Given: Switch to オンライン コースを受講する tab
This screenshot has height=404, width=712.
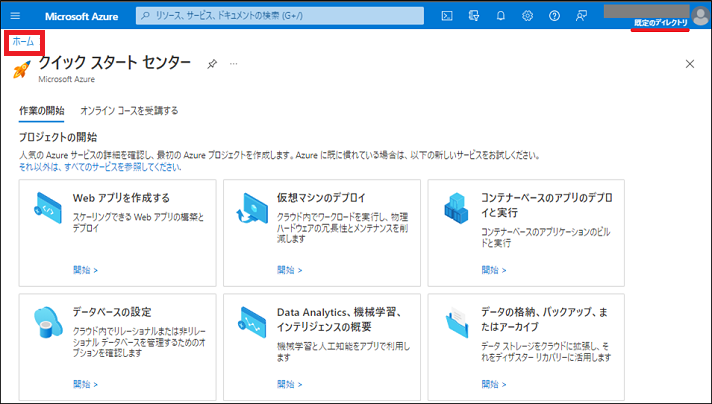Looking at the screenshot, I should pyautogui.click(x=129, y=111).
